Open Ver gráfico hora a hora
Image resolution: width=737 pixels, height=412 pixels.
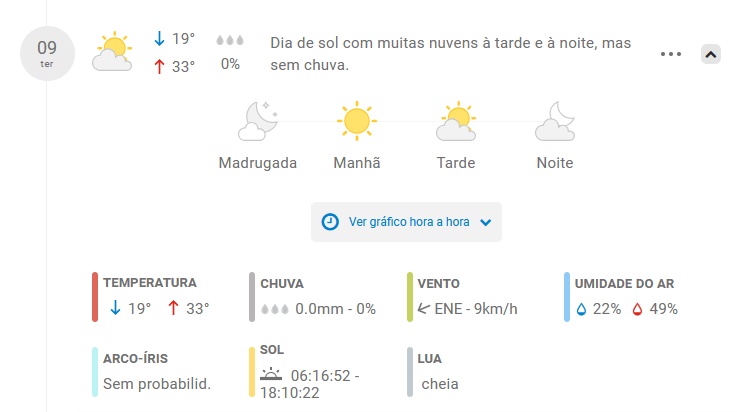click(406, 222)
